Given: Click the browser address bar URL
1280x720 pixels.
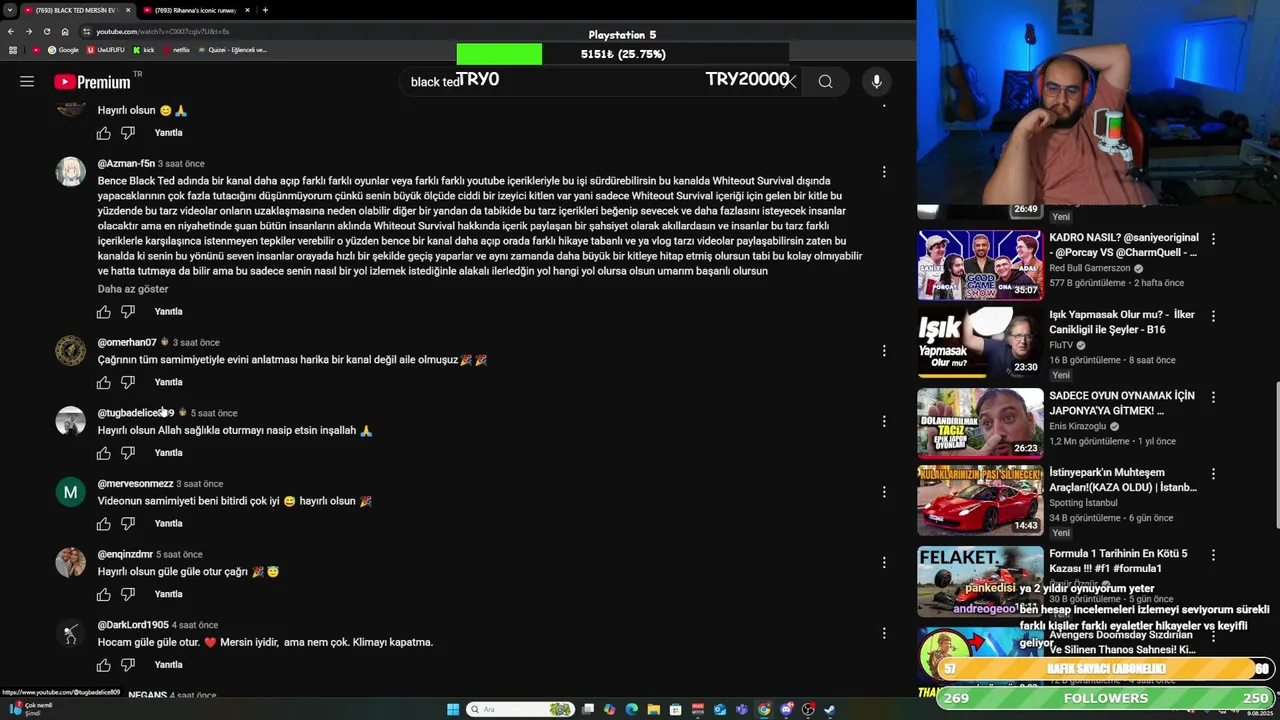Looking at the screenshot, I should 162,32.
